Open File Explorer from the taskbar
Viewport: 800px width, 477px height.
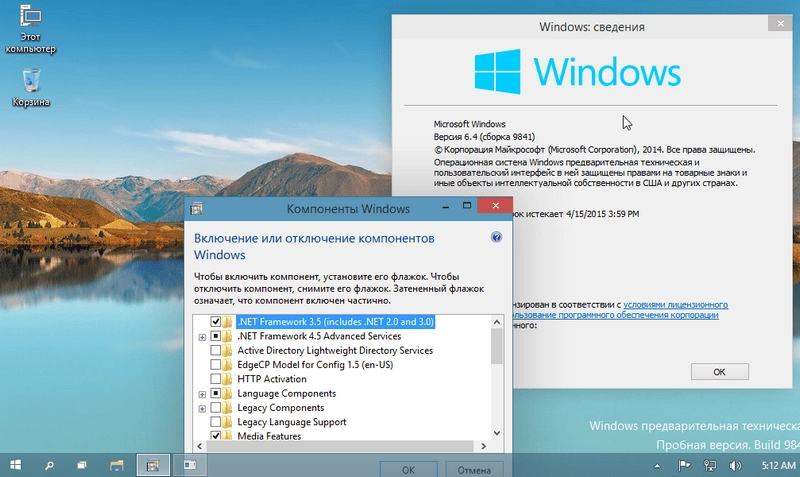pyautogui.click(x=117, y=465)
